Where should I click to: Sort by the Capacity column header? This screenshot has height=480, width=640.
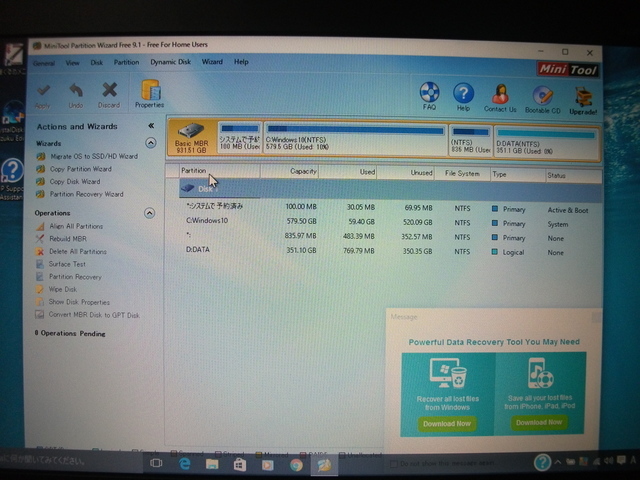[289, 171]
